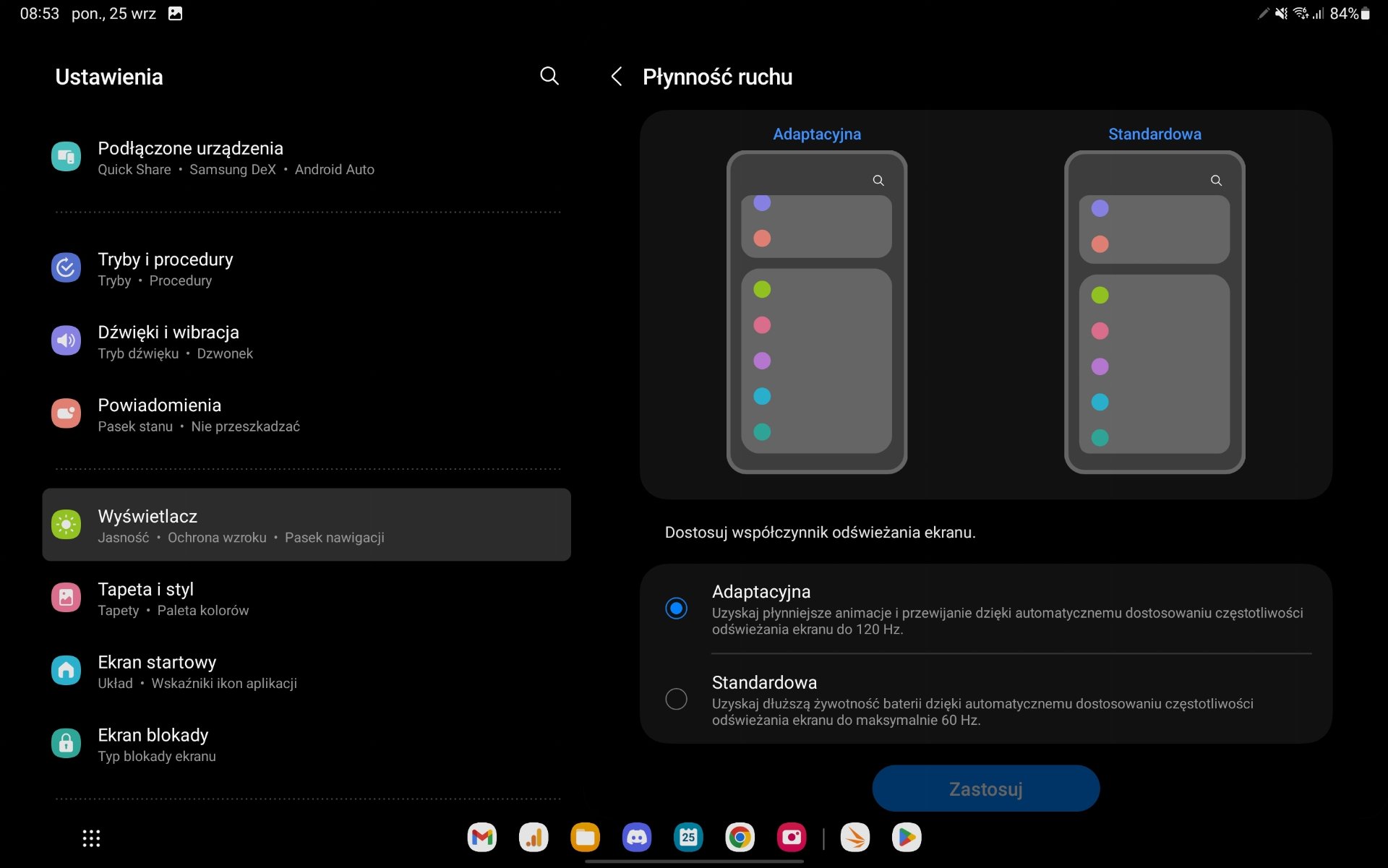
Task: Open My Files folder app in taskbar
Action: click(x=586, y=838)
